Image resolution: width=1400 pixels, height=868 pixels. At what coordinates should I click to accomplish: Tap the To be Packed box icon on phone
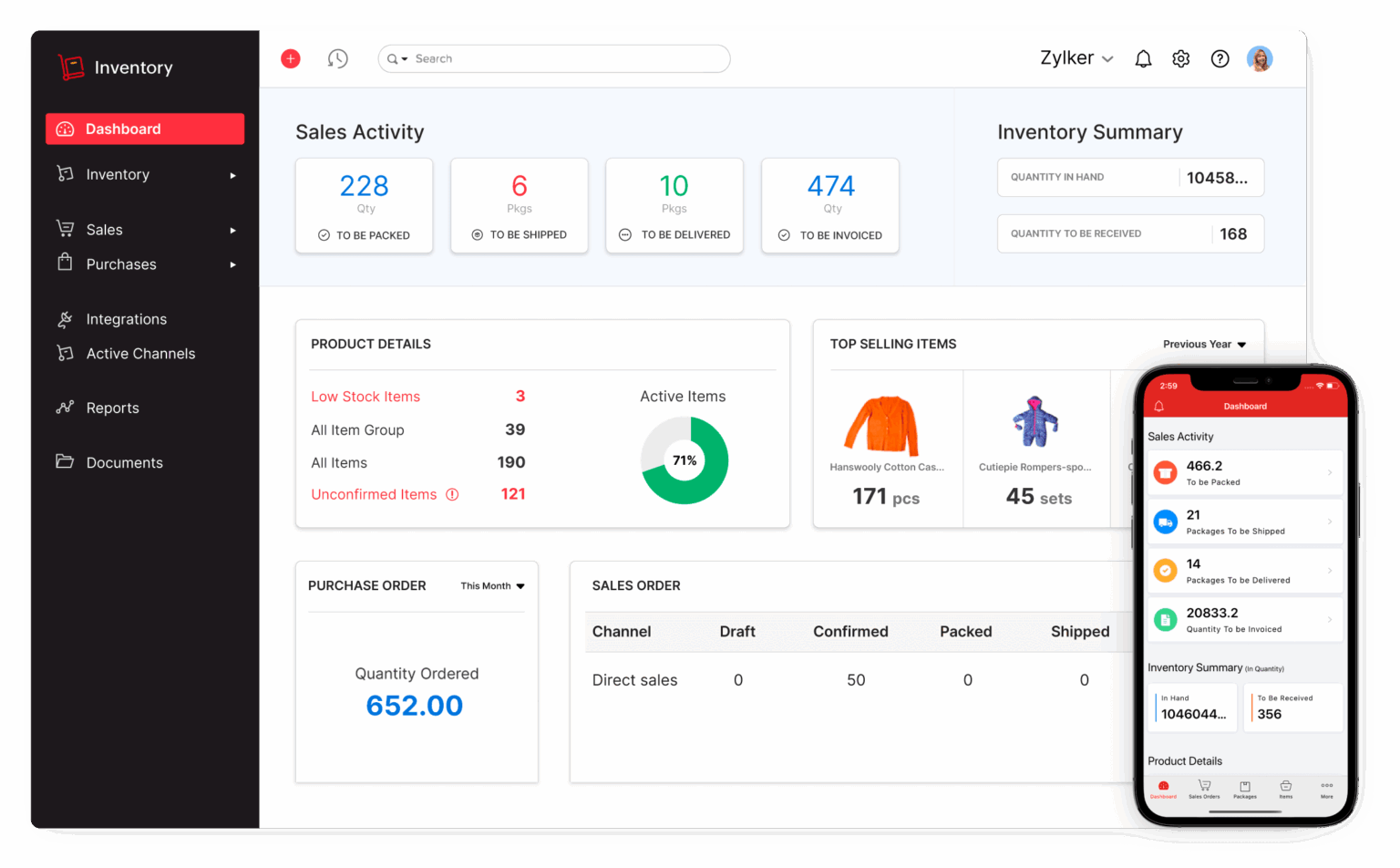pos(1165,472)
